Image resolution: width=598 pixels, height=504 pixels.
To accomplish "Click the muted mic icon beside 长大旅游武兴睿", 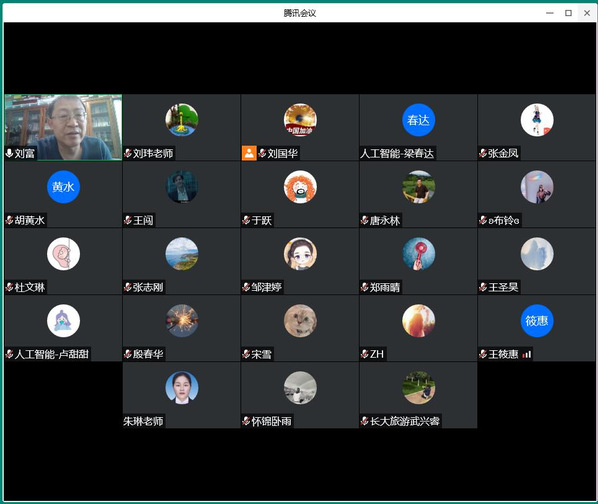I will [365, 421].
